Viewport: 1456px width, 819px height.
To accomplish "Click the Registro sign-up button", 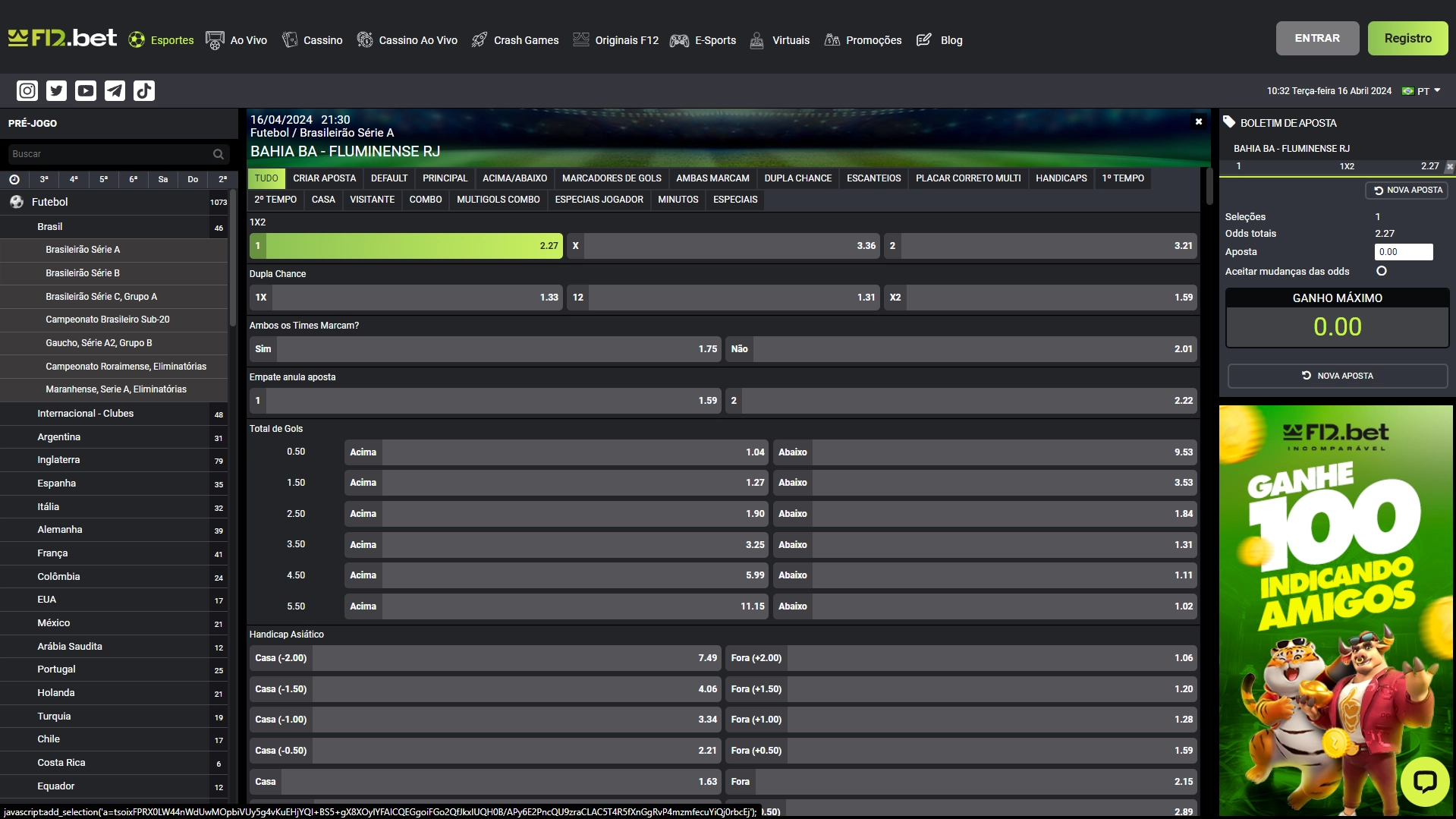I will click(1407, 38).
